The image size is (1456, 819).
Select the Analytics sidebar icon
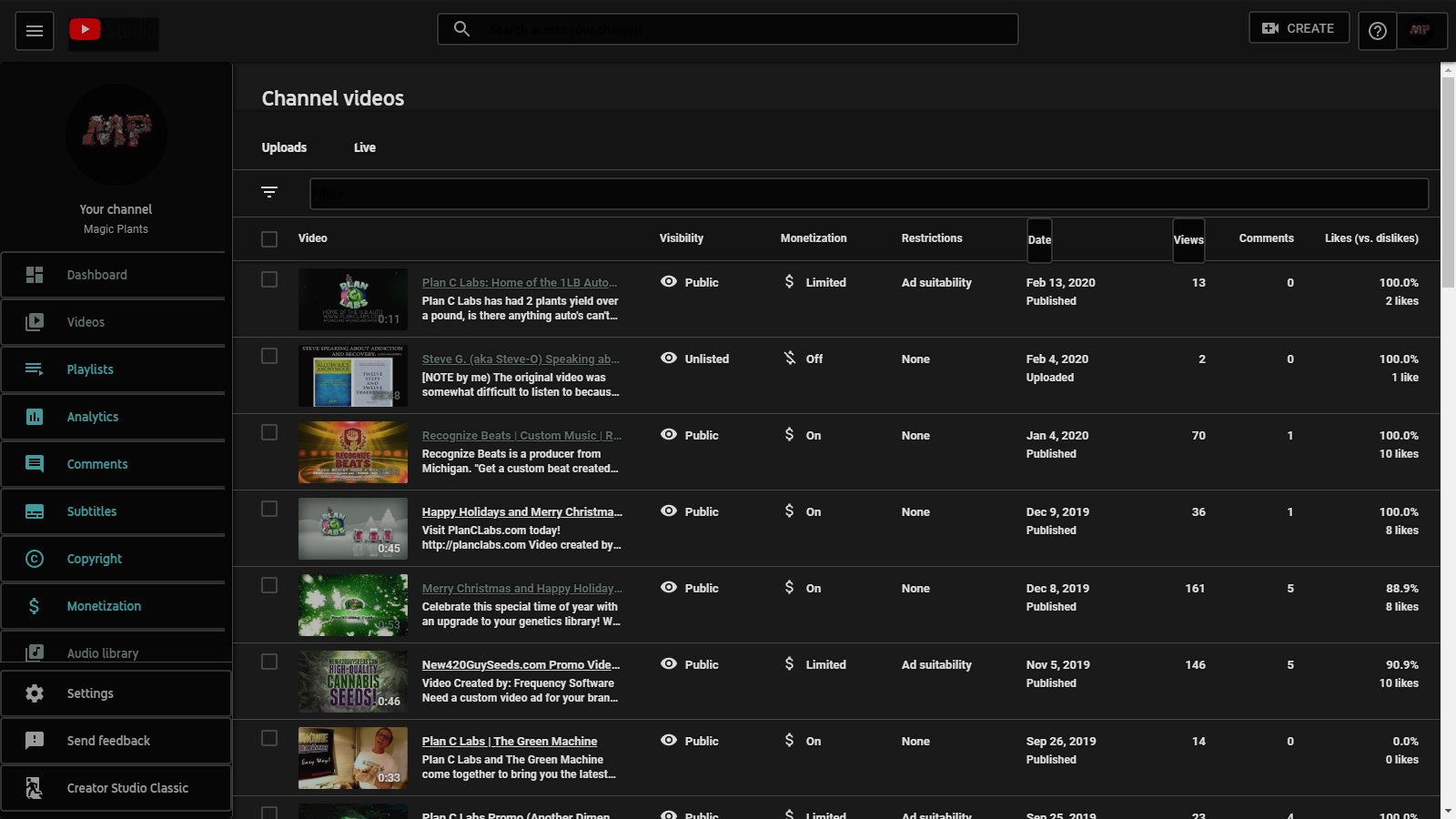tap(35, 416)
